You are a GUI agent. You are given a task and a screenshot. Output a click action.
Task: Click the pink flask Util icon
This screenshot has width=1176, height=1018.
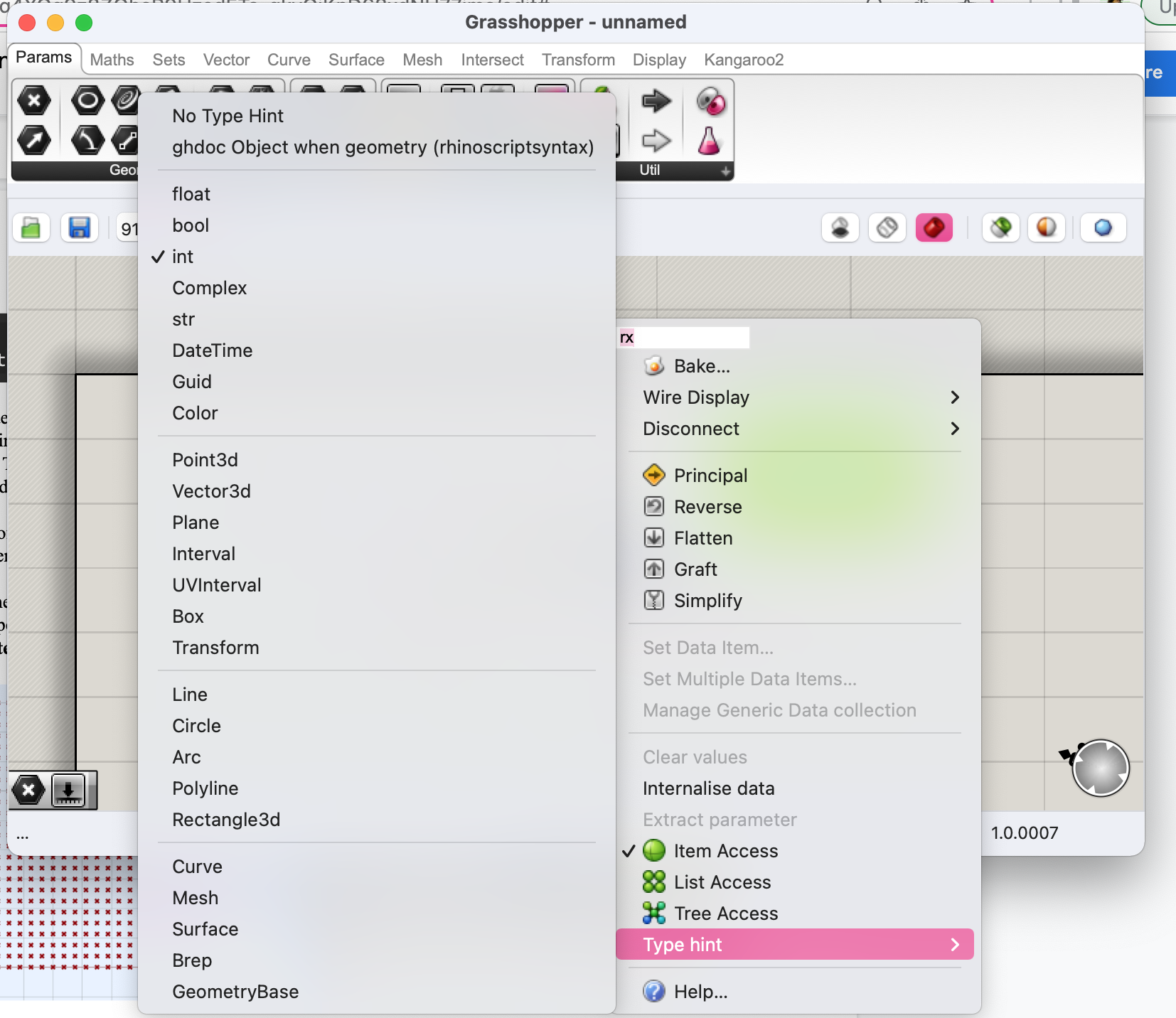(710, 141)
